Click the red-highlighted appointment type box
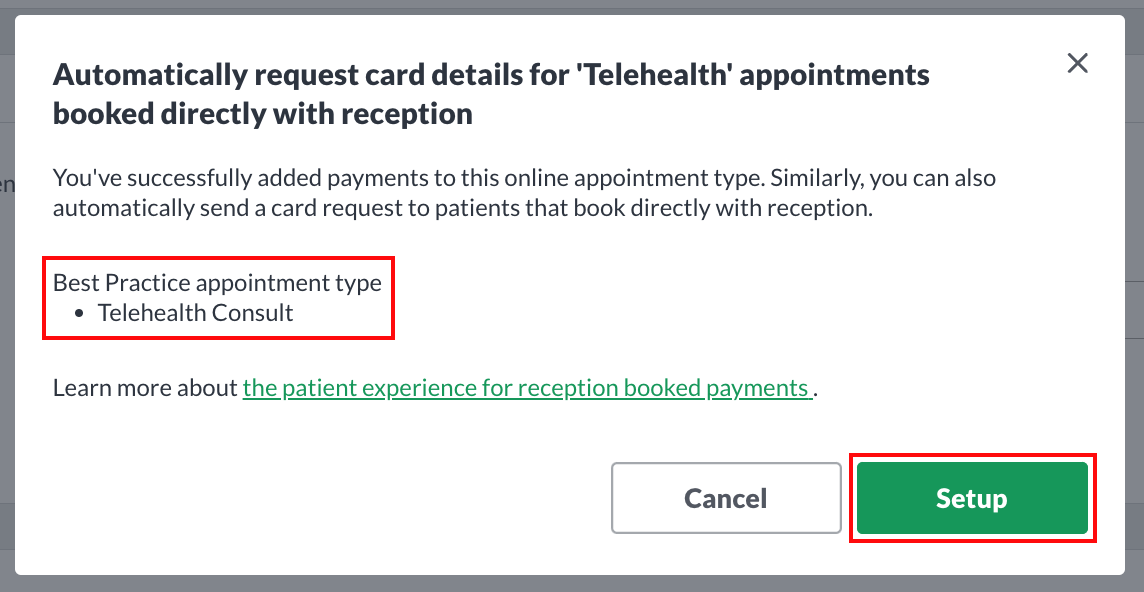 (x=217, y=297)
